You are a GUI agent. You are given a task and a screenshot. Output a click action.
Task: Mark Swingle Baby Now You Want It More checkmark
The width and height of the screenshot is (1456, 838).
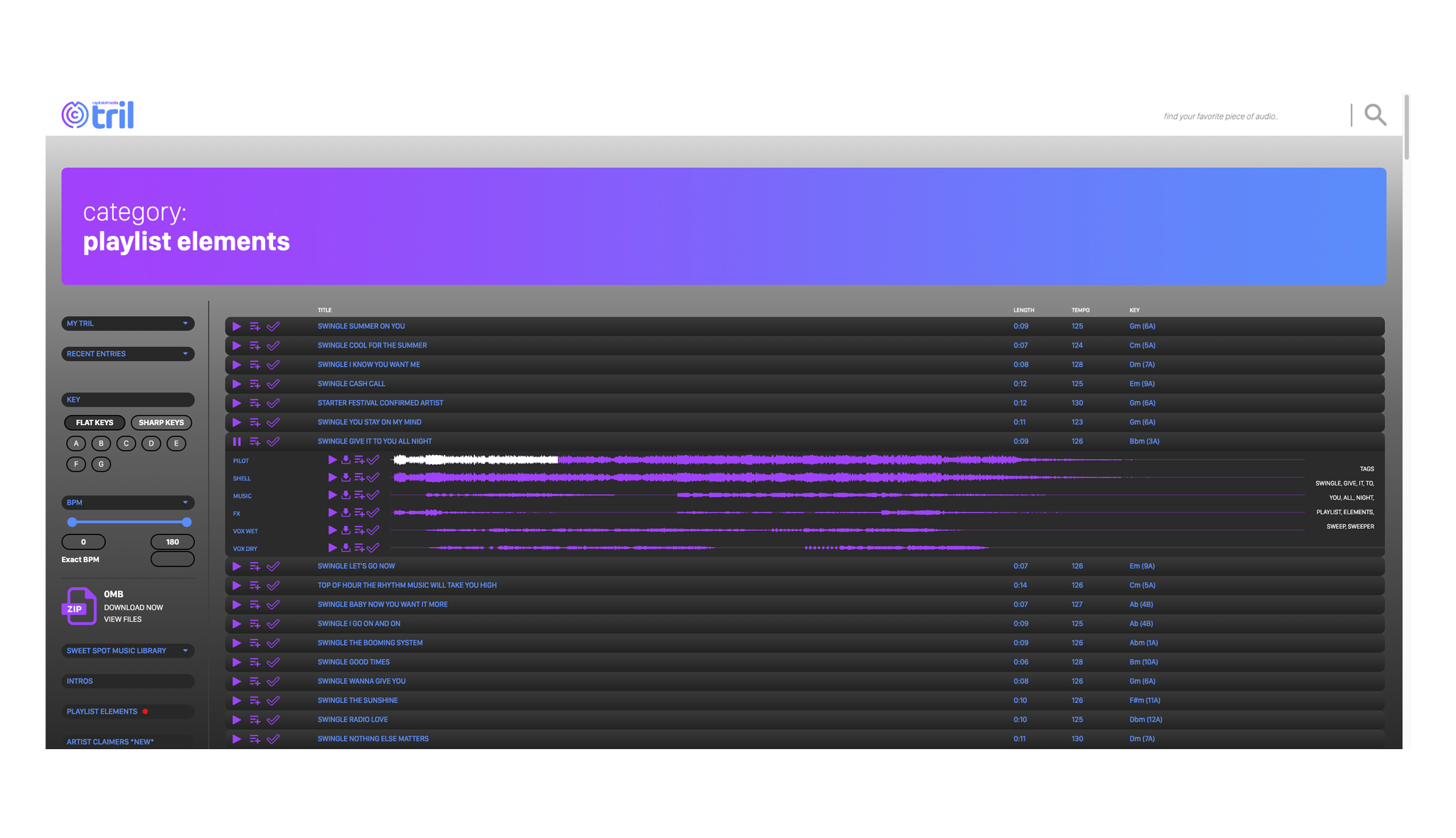(273, 605)
